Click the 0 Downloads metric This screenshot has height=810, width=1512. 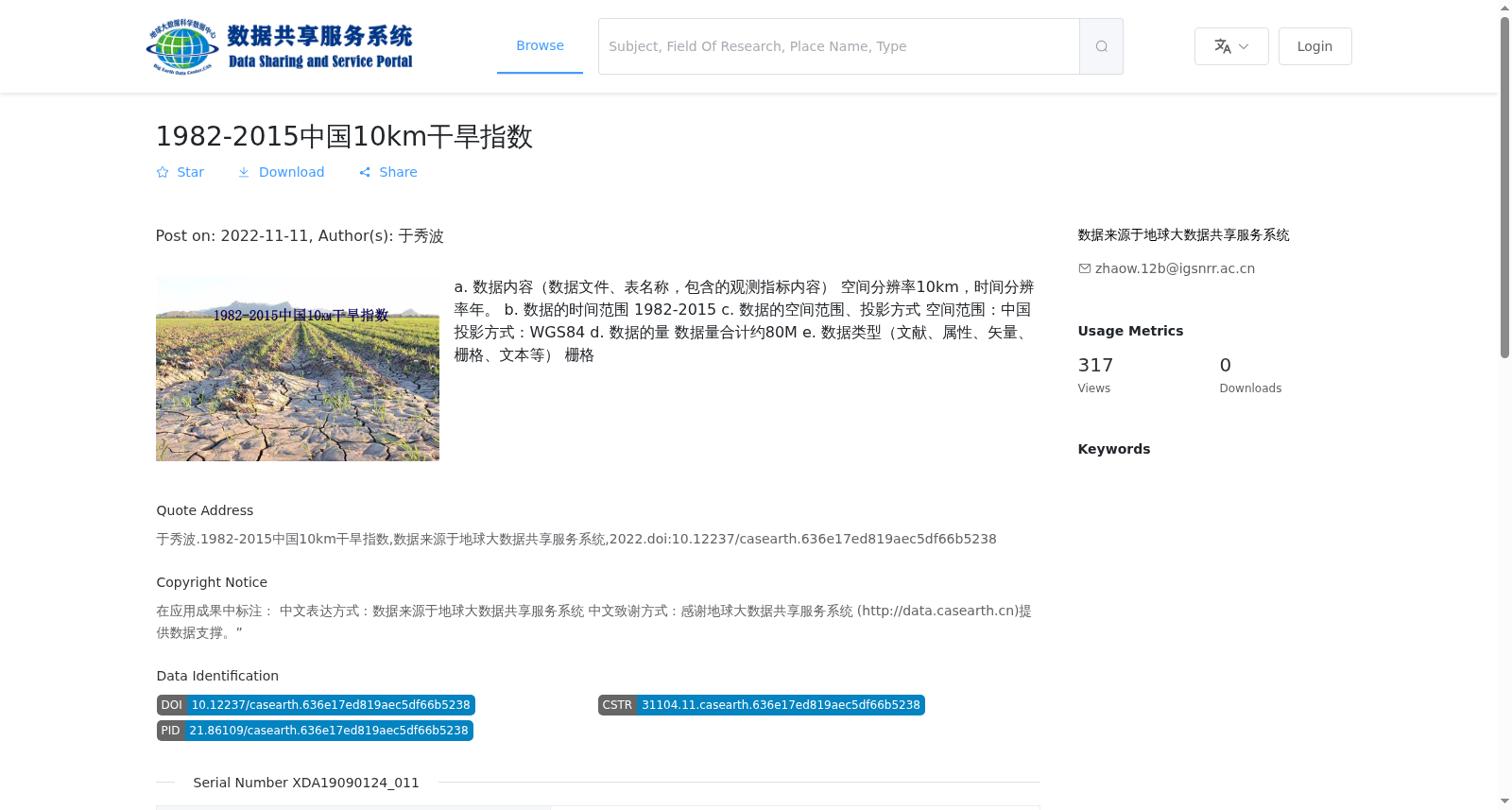click(x=1250, y=374)
